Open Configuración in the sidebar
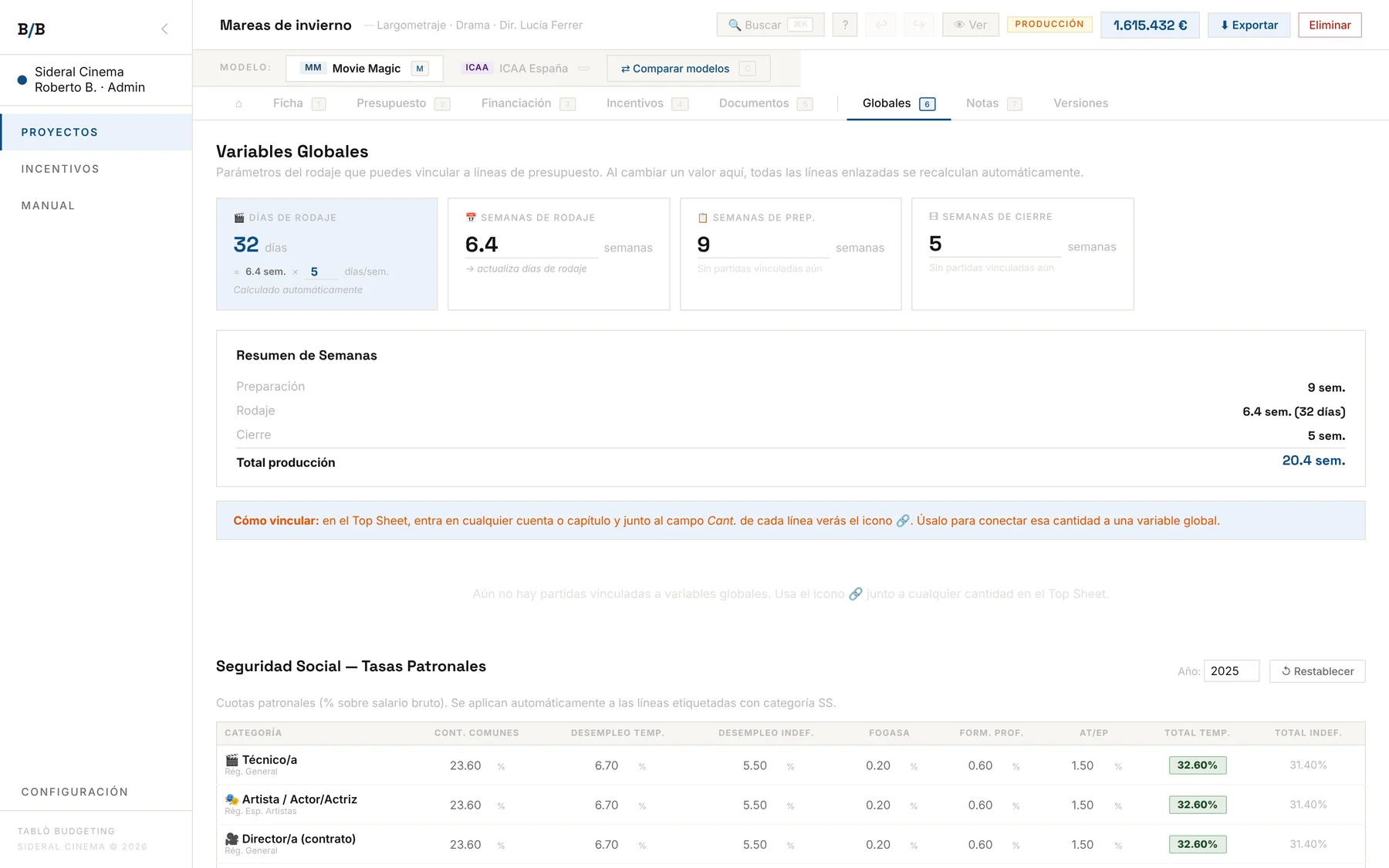The width and height of the screenshot is (1389, 868). coord(96,792)
